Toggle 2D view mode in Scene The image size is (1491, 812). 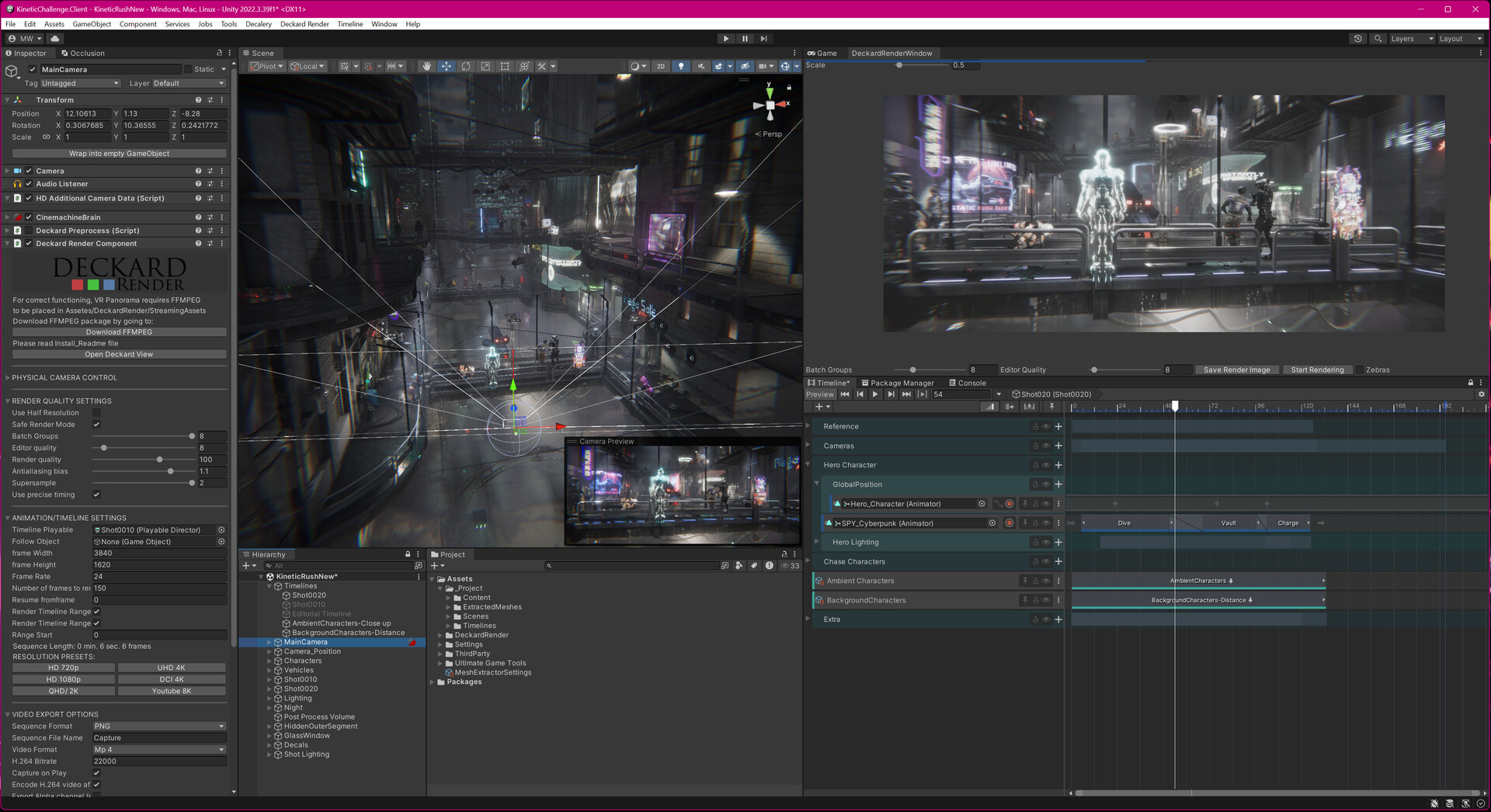point(661,67)
